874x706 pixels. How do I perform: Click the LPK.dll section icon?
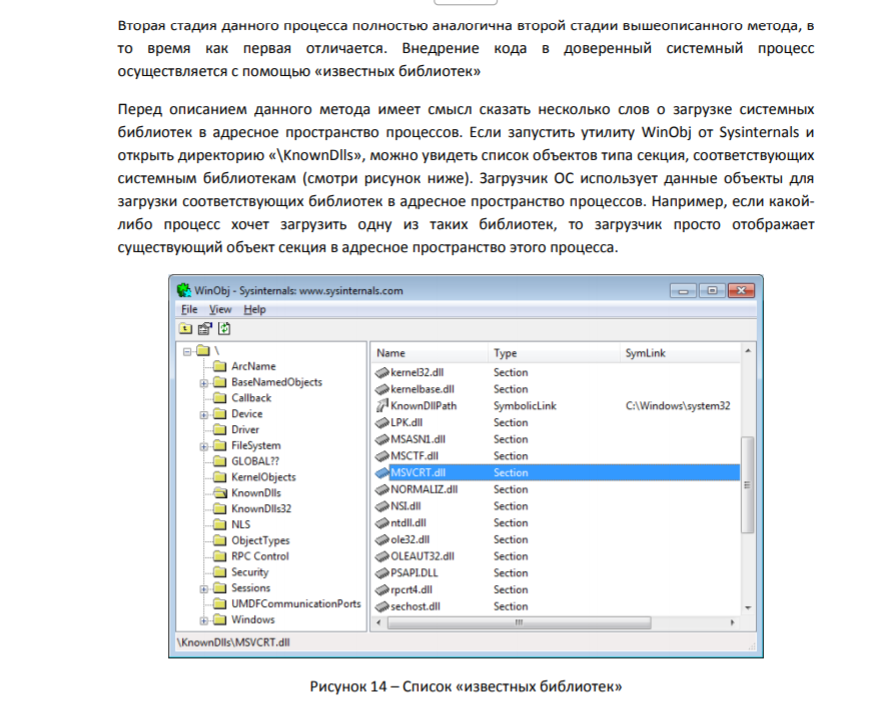click(x=382, y=422)
